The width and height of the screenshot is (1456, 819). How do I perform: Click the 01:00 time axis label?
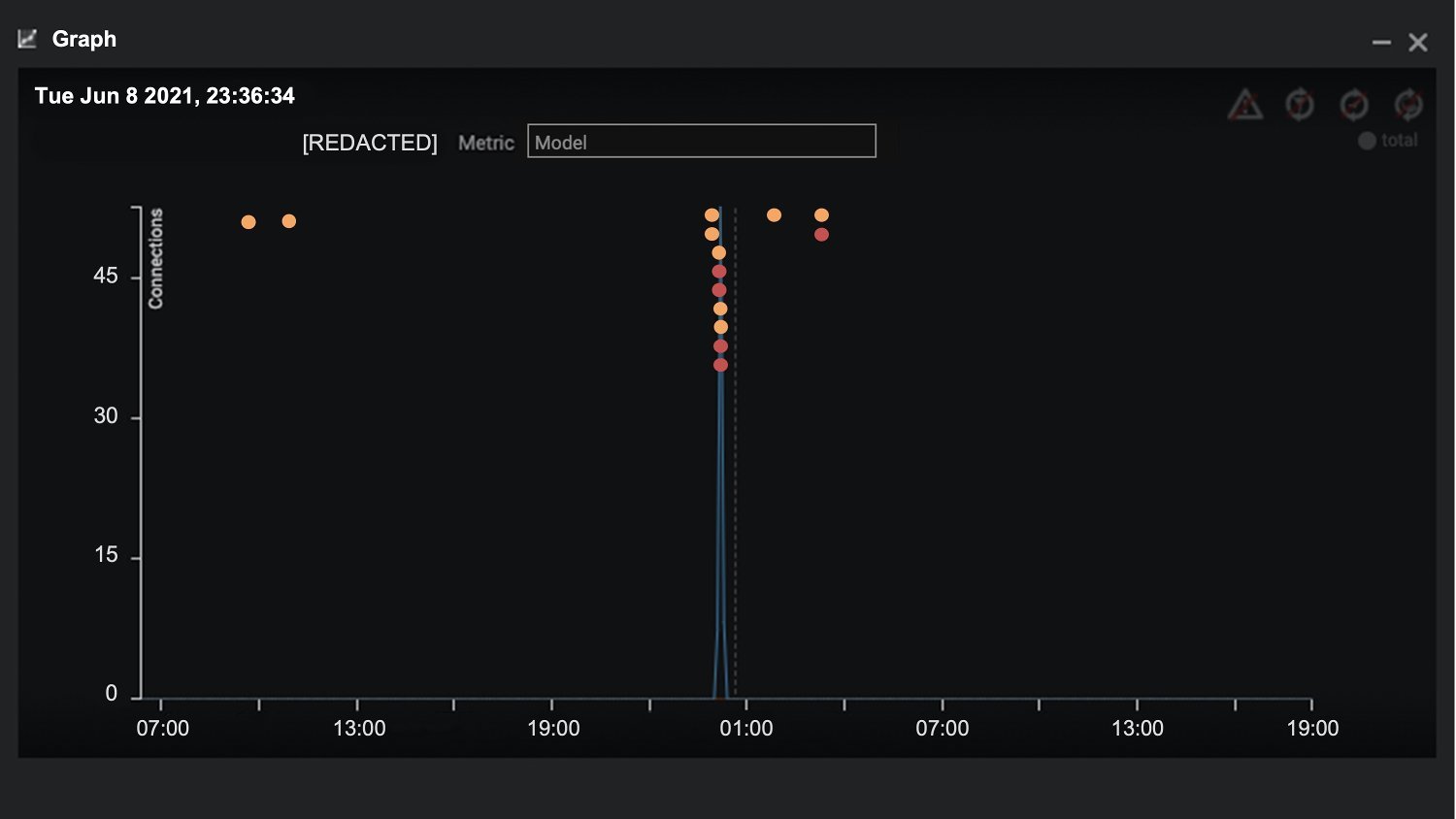pyautogui.click(x=746, y=729)
